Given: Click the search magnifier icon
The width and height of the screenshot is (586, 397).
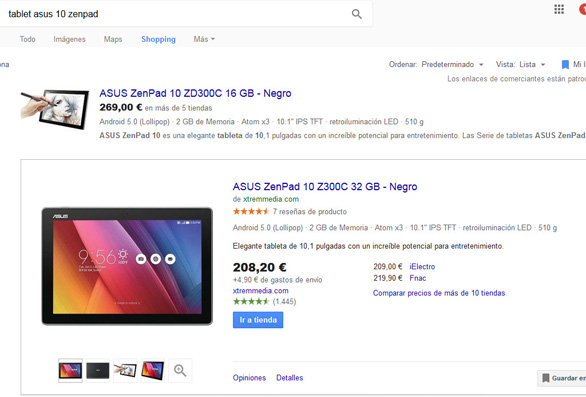Looking at the screenshot, I should [357, 14].
